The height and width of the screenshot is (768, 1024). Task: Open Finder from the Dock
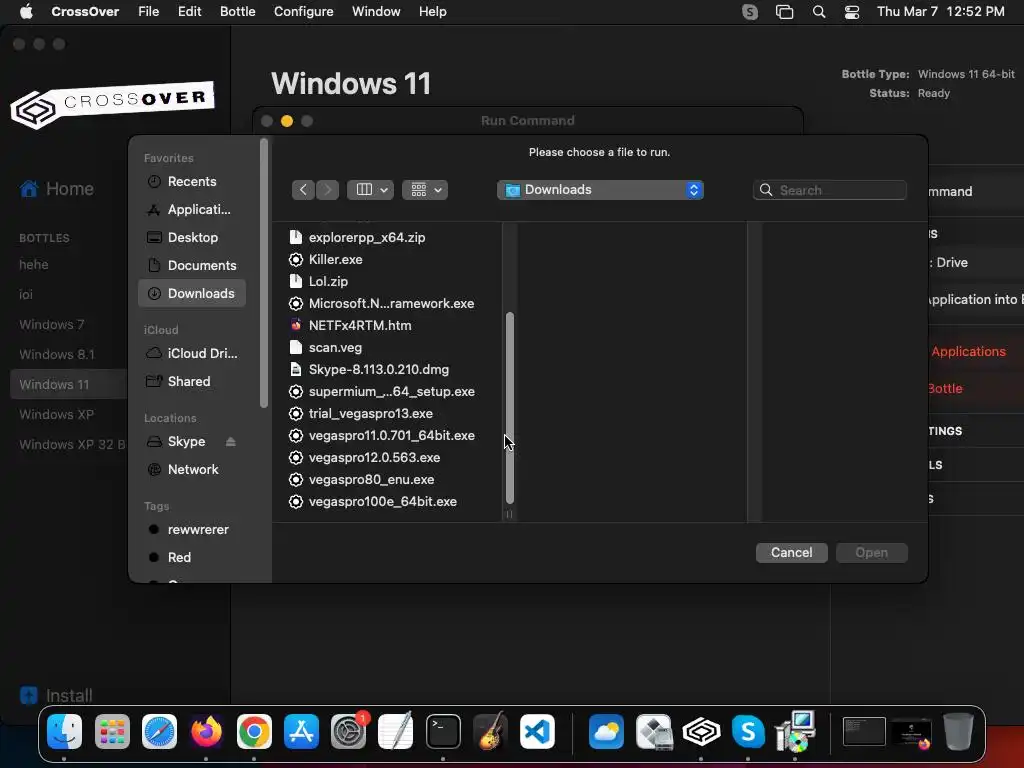click(x=64, y=731)
